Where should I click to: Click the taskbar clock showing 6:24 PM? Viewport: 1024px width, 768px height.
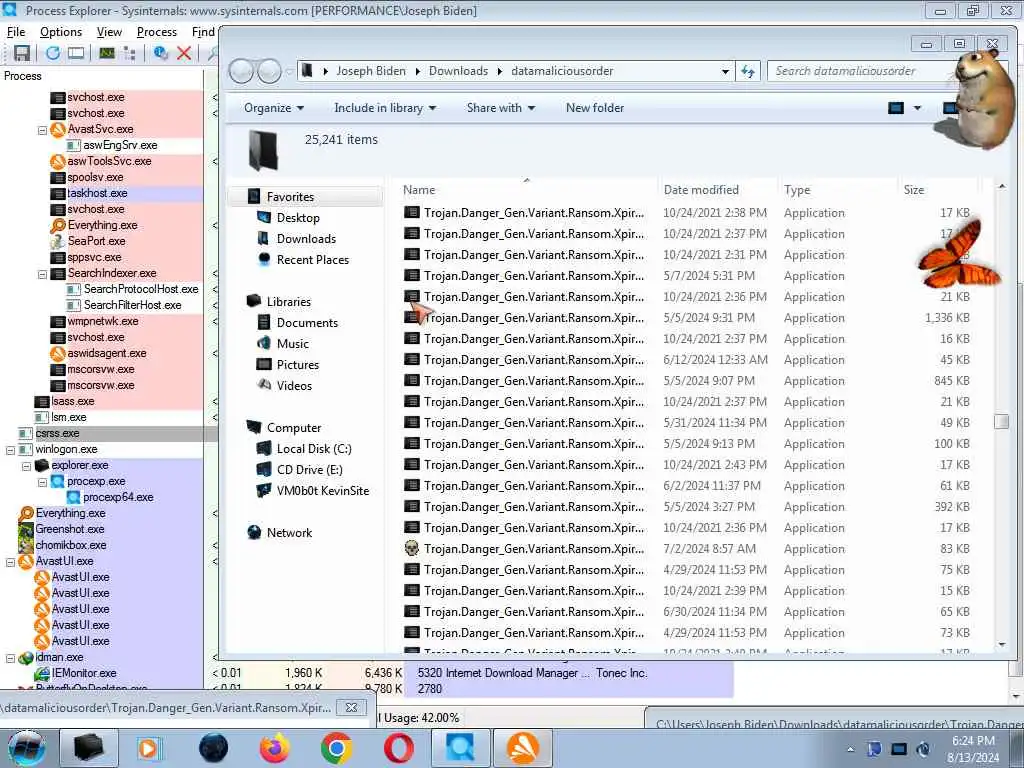[973, 749]
